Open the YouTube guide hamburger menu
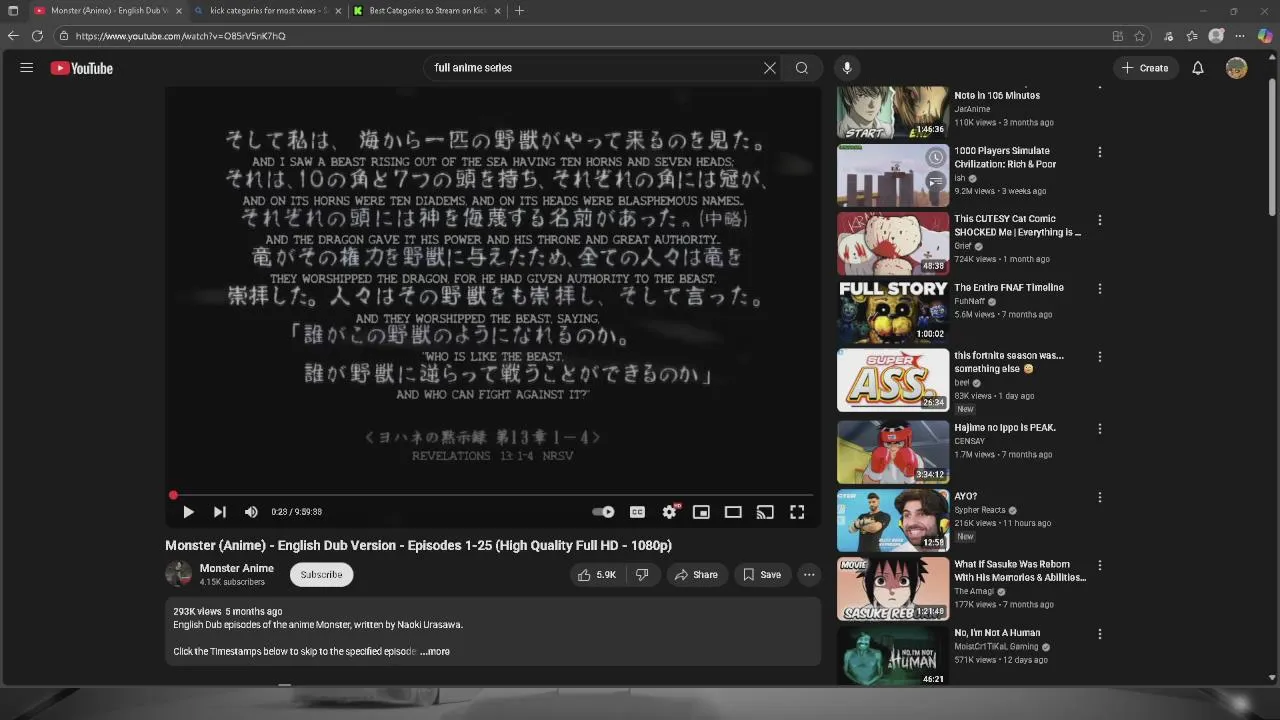 [x=27, y=68]
